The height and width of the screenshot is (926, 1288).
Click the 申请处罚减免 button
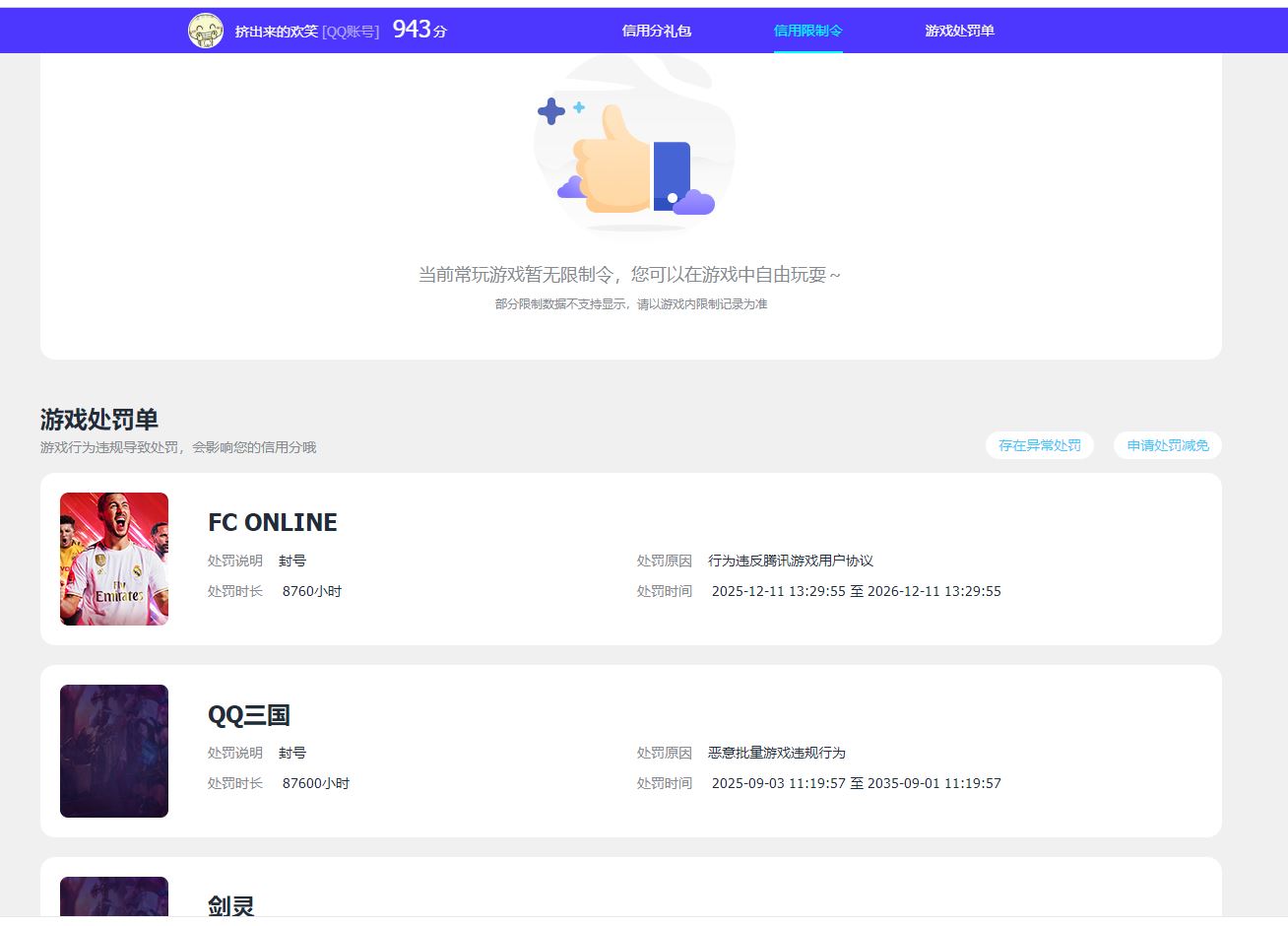click(1167, 444)
